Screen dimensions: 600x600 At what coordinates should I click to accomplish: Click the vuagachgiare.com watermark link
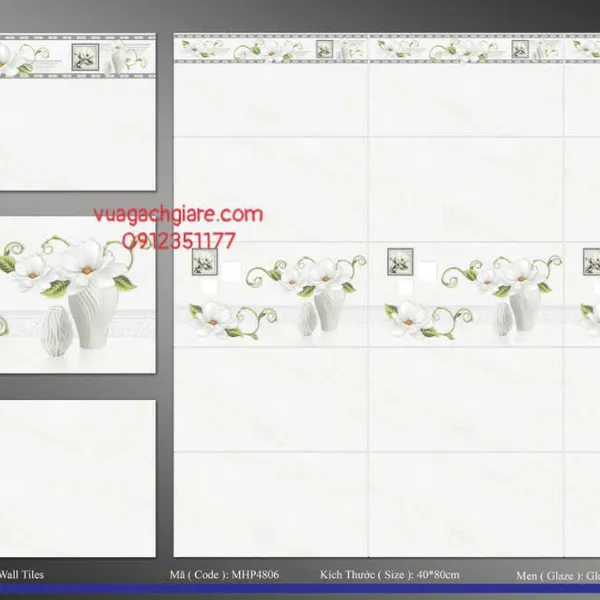coord(178,215)
